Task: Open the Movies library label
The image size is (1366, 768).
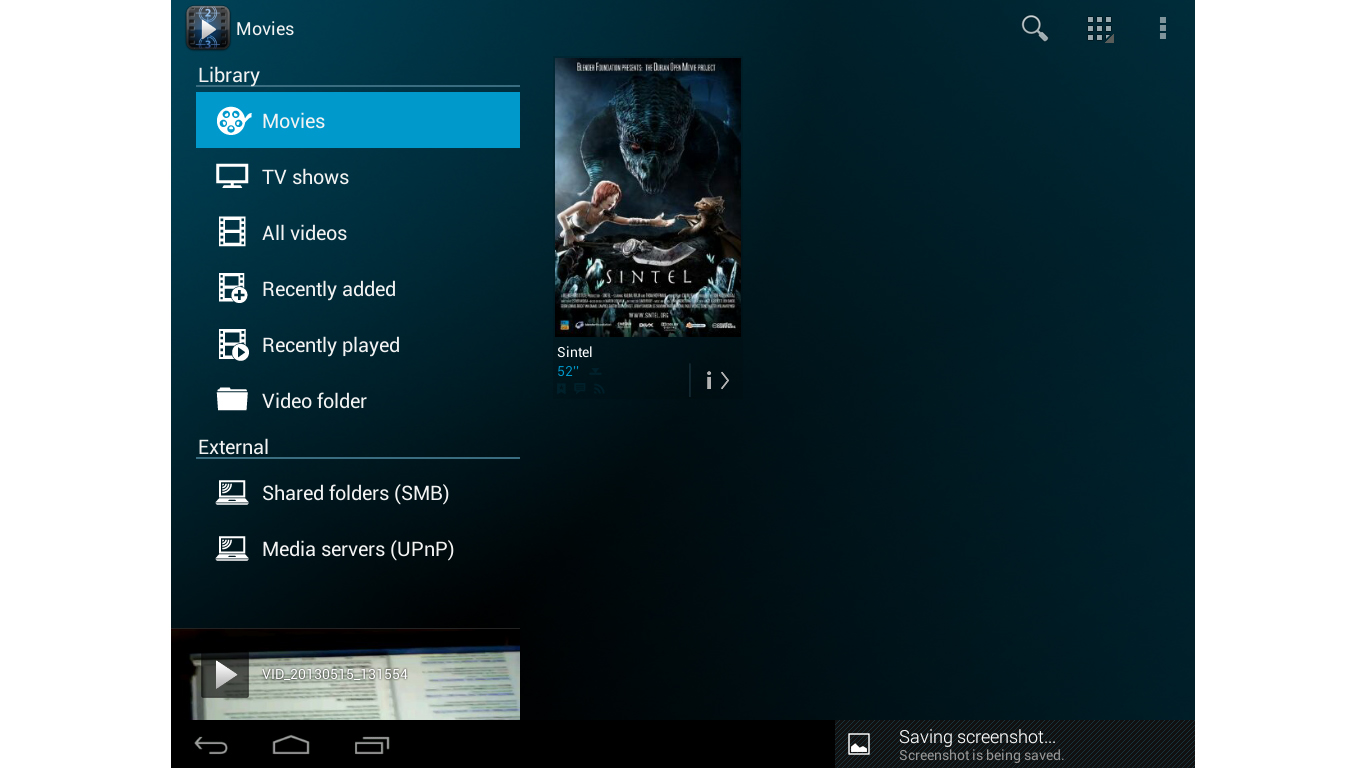Action: 293,121
